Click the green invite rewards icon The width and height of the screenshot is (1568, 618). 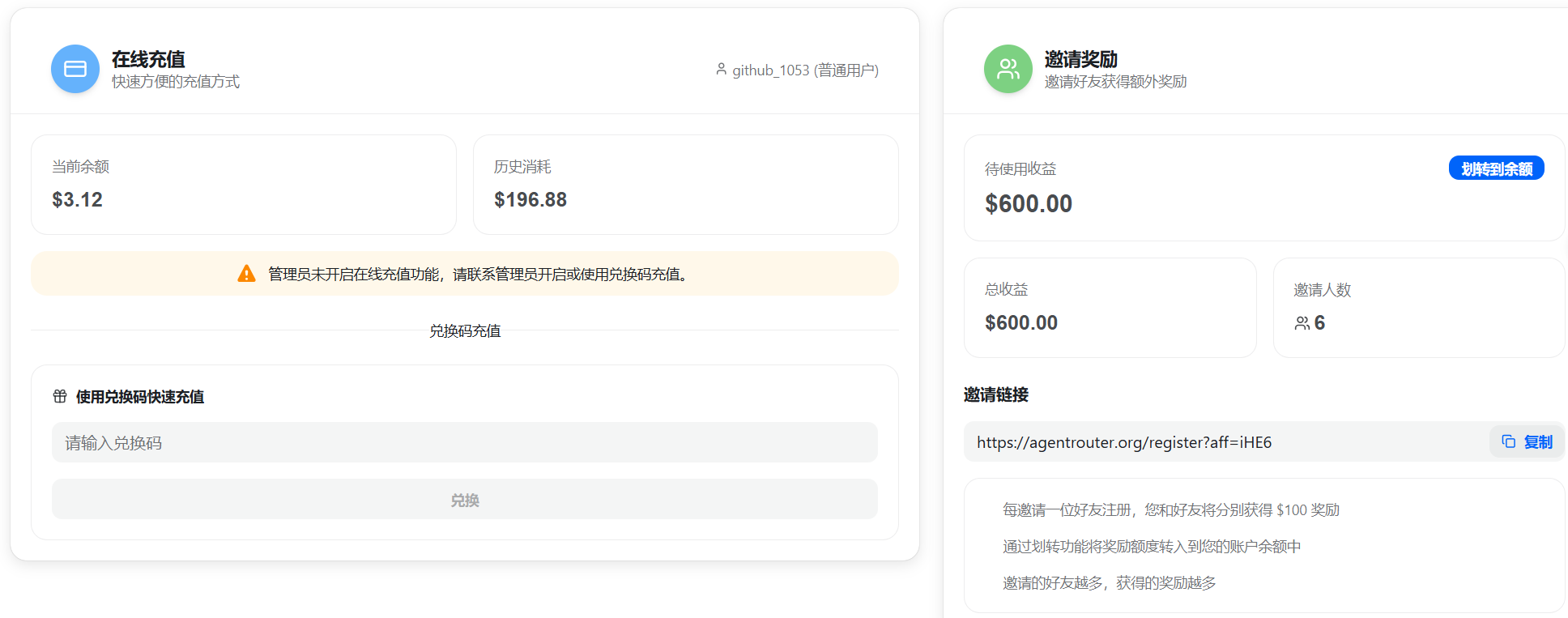click(1008, 69)
